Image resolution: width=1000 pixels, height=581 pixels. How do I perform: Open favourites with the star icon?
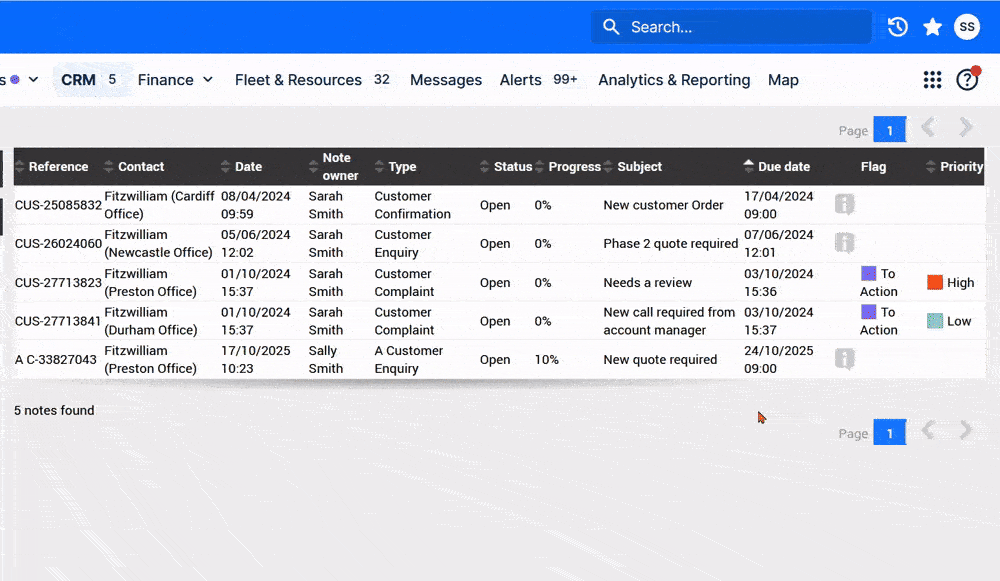point(932,27)
